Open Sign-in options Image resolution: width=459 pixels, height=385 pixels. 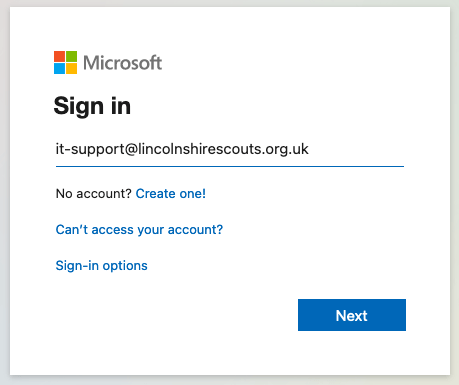101,266
